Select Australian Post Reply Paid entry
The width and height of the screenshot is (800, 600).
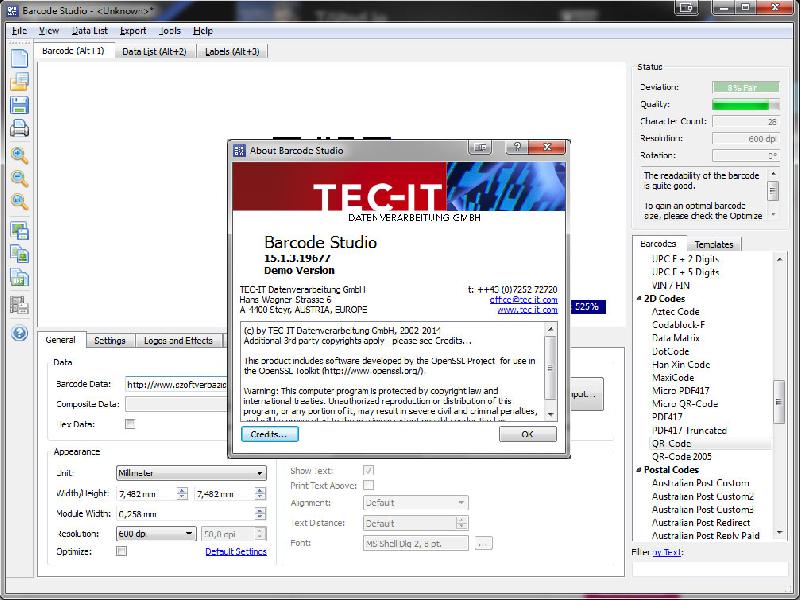pyautogui.click(x=706, y=536)
